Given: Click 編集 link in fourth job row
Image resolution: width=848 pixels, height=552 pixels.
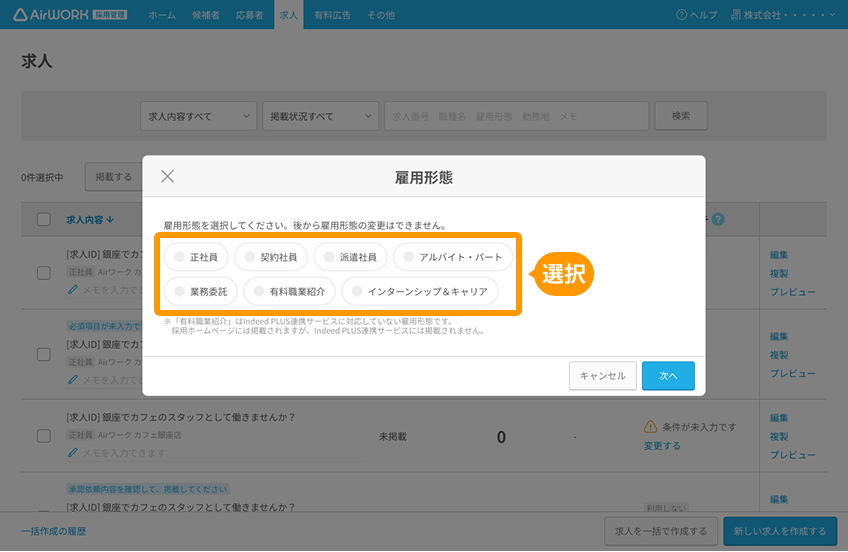Looking at the screenshot, I should pyautogui.click(x=779, y=500).
